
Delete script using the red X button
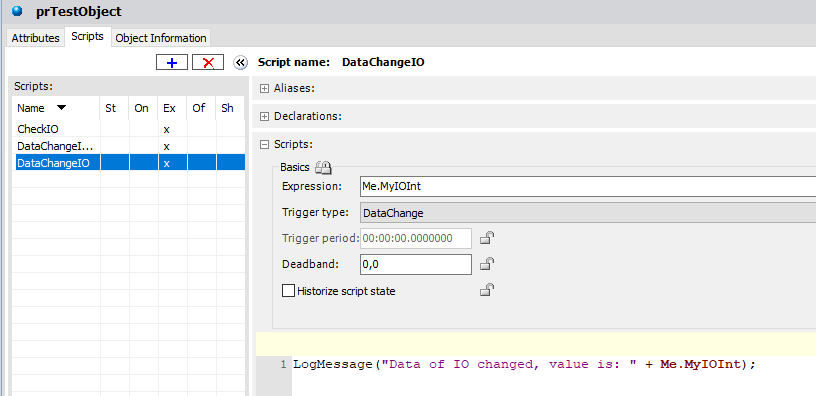[x=208, y=62]
